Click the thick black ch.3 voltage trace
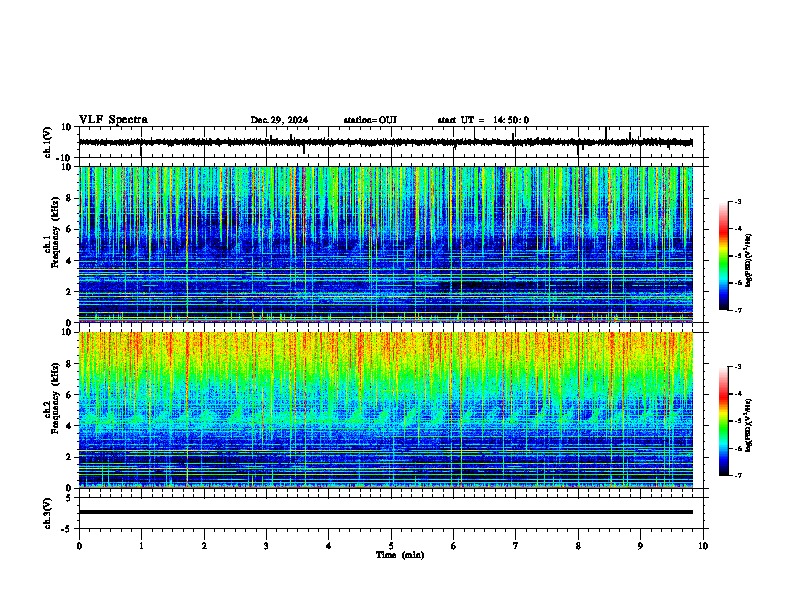The height and width of the screenshot is (612, 792). [385, 512]
